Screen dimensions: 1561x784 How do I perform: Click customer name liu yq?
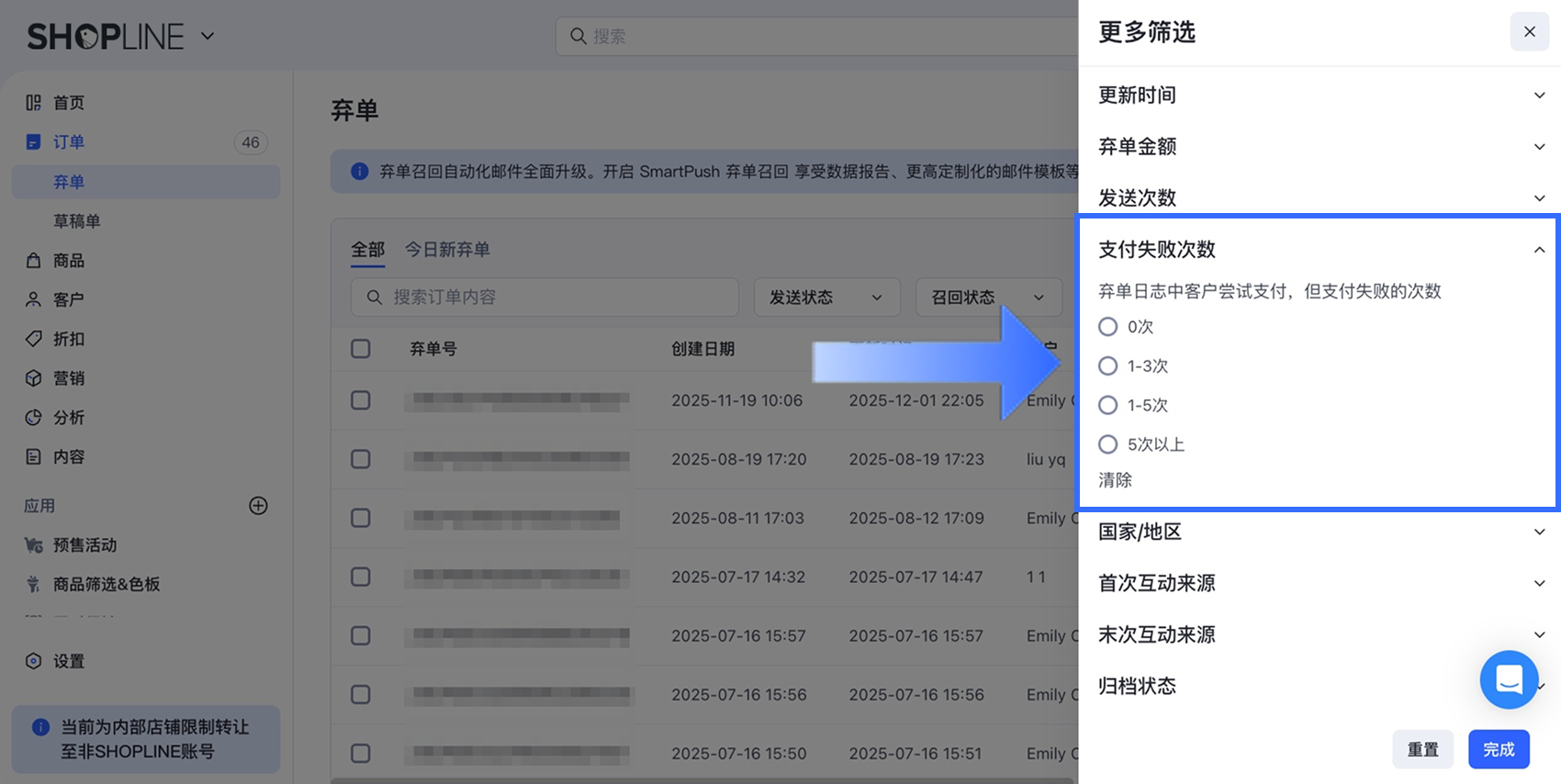pos(1046,459)
